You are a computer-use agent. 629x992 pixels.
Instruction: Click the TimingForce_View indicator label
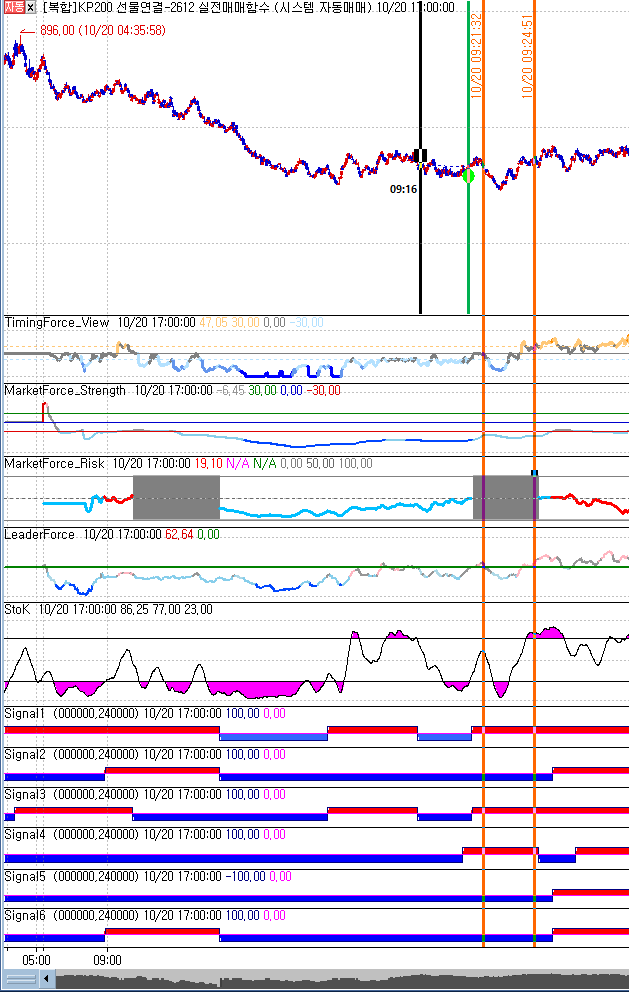57,323
